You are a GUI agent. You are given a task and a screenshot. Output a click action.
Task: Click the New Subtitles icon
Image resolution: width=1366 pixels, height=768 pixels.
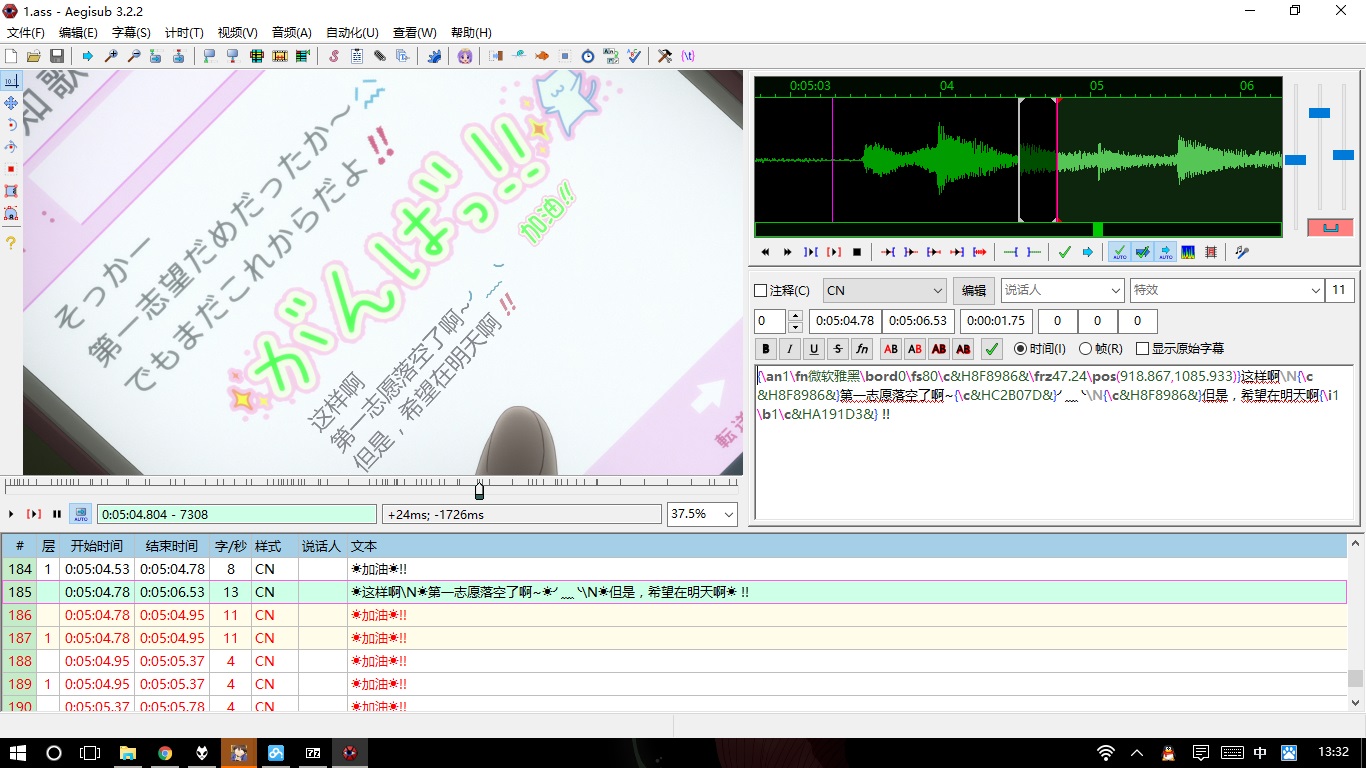coord(11,56)
